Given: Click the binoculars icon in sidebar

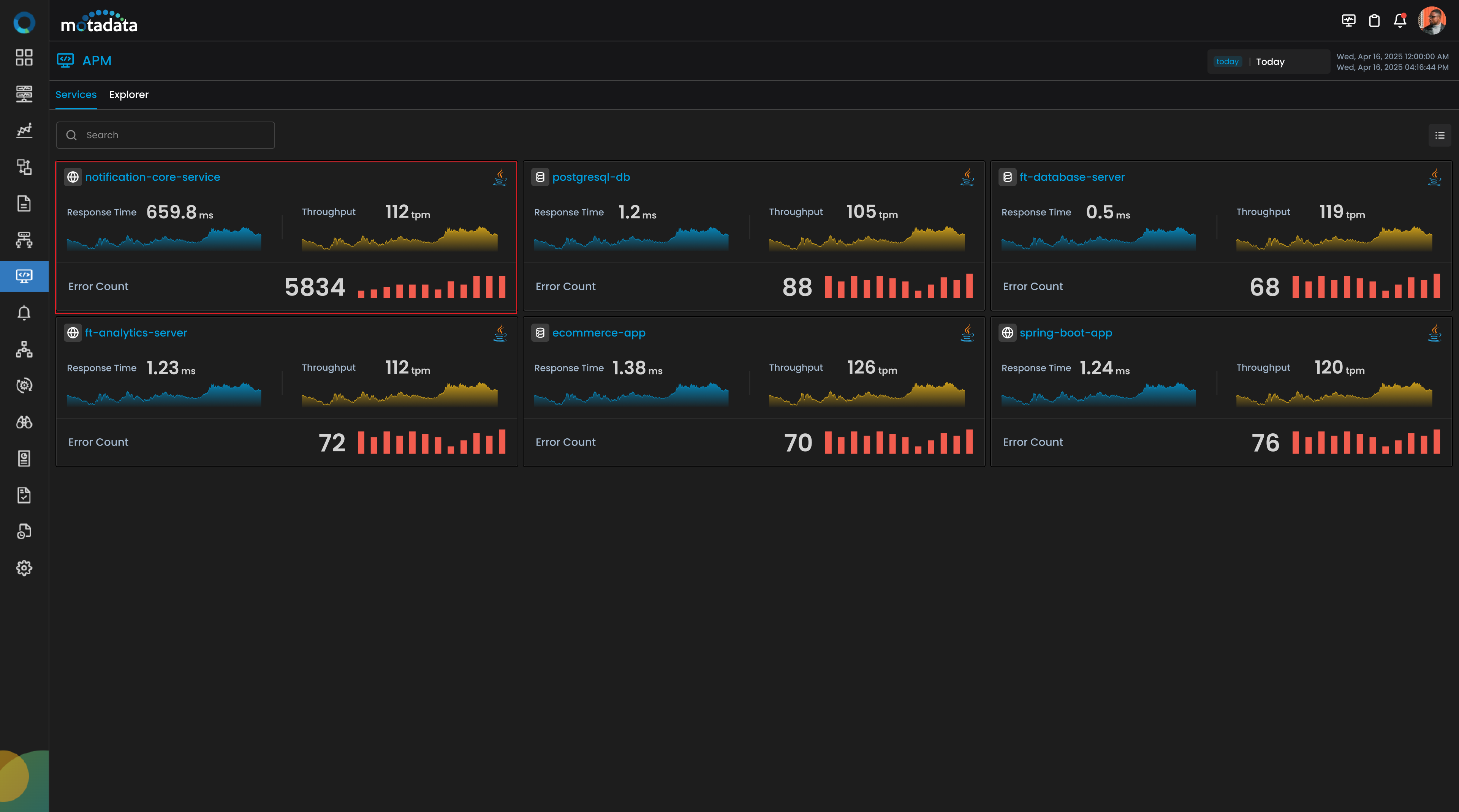Looking at the screenshot, I should pos(24,422).
